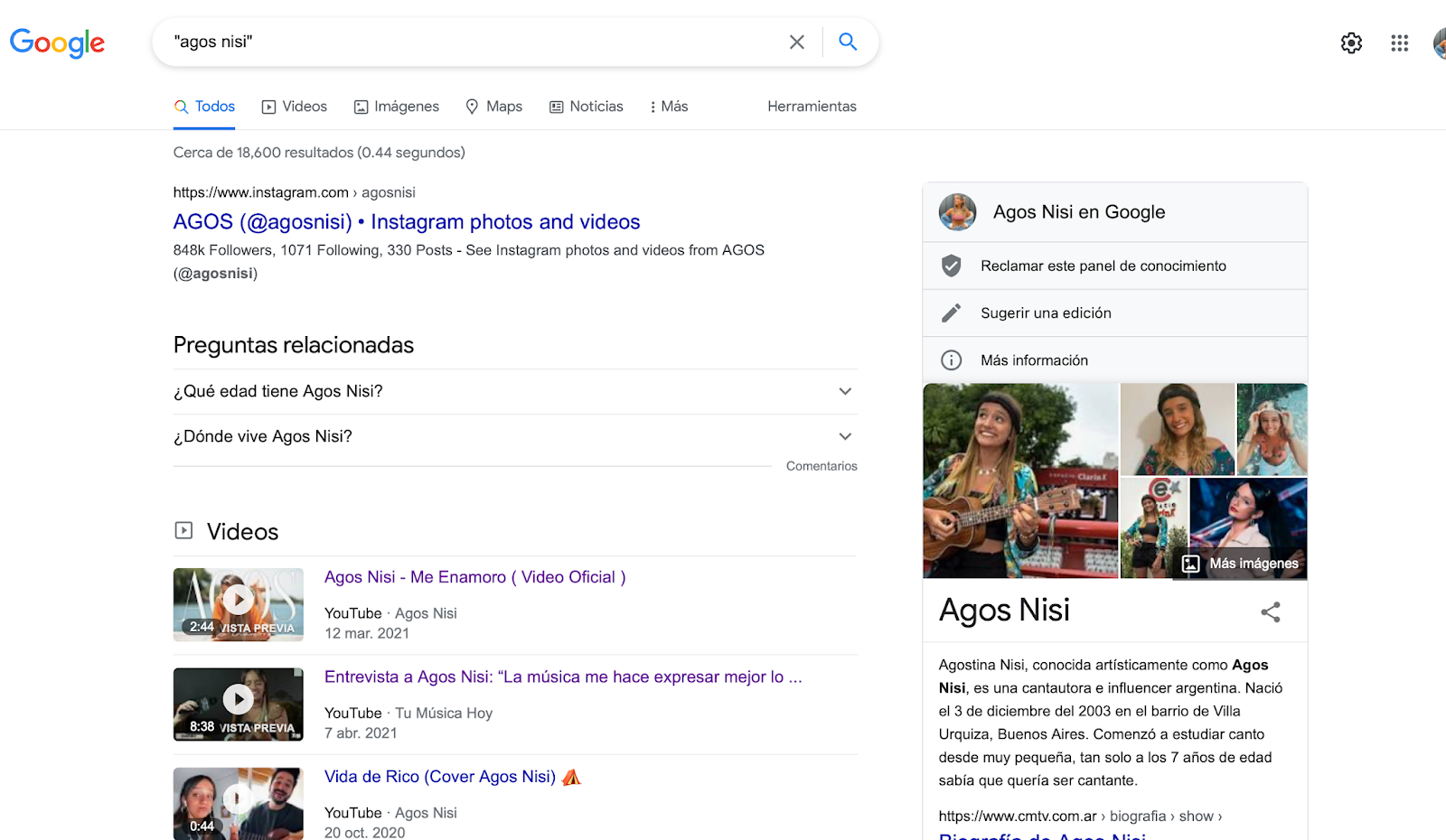Viewport: 1446px width, 840px height.
Task: Click the date '12 mar. 2021'
Action: (x=367, y=634)
